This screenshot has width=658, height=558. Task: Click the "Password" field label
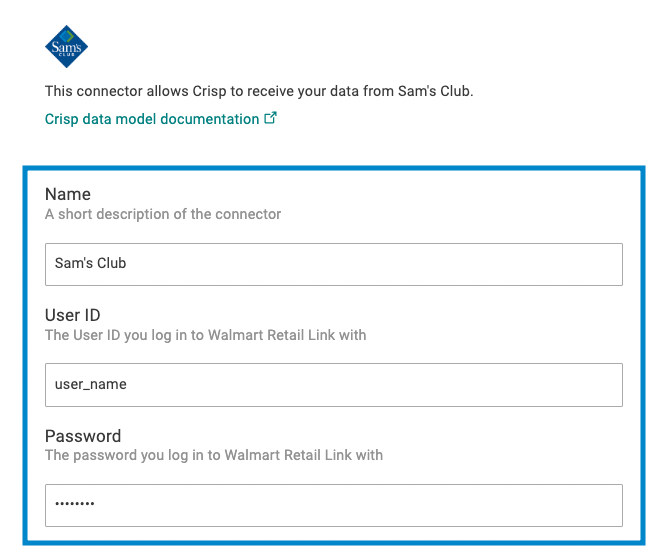tap(83, 436)
